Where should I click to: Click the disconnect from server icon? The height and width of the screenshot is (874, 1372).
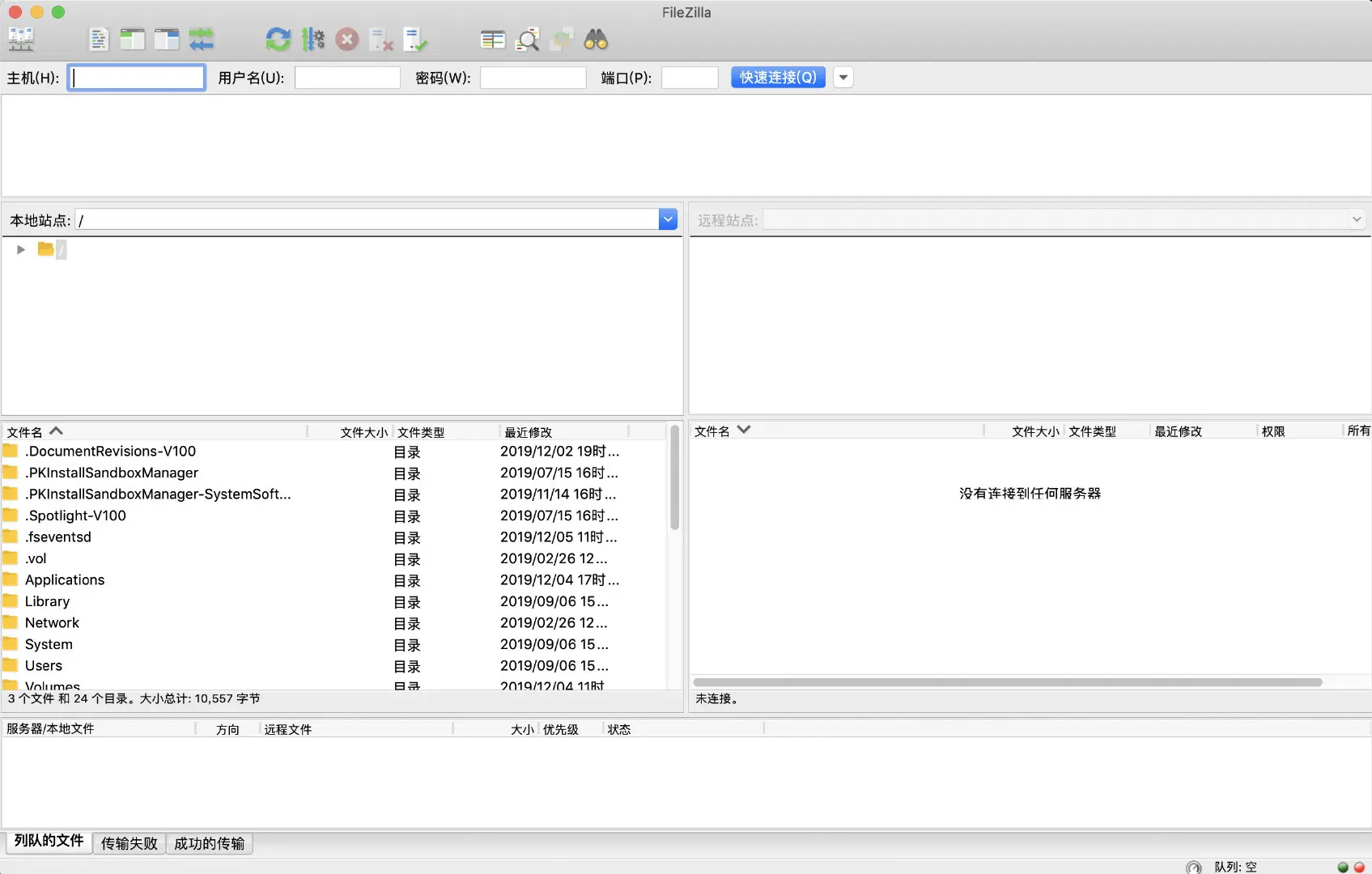[381, 39]
